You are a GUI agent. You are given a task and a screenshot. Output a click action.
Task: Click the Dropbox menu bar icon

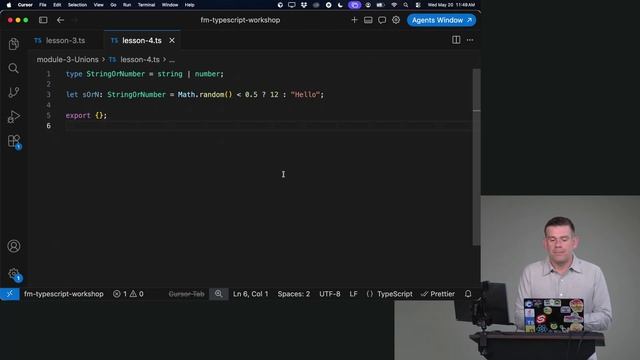tap(304, 5)
